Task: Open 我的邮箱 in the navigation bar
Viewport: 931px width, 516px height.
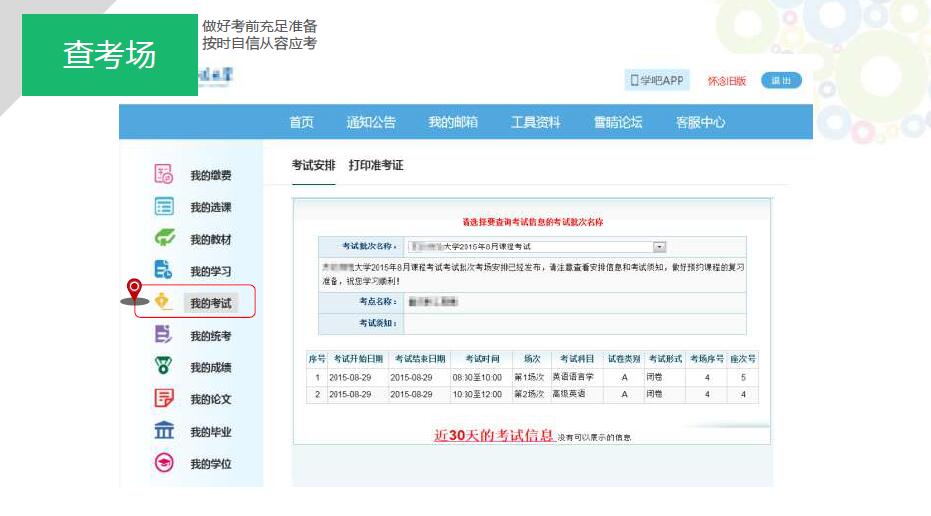Action: pyautogui.click(x=453, y=122)
